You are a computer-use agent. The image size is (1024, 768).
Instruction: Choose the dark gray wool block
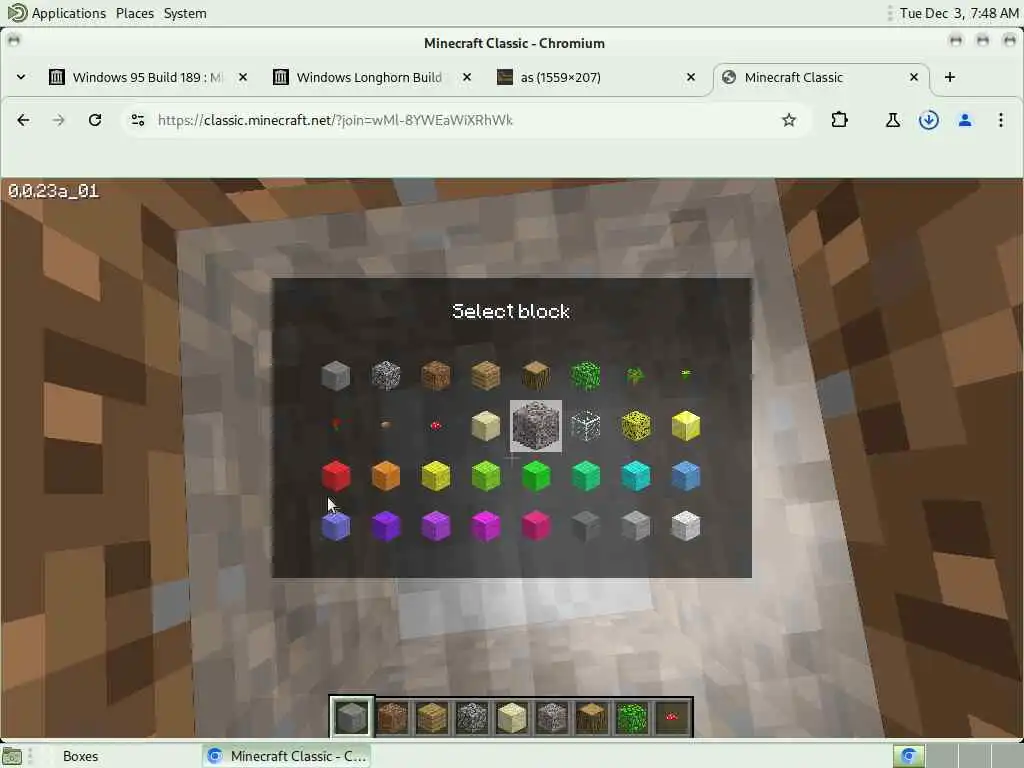point(586,526)
